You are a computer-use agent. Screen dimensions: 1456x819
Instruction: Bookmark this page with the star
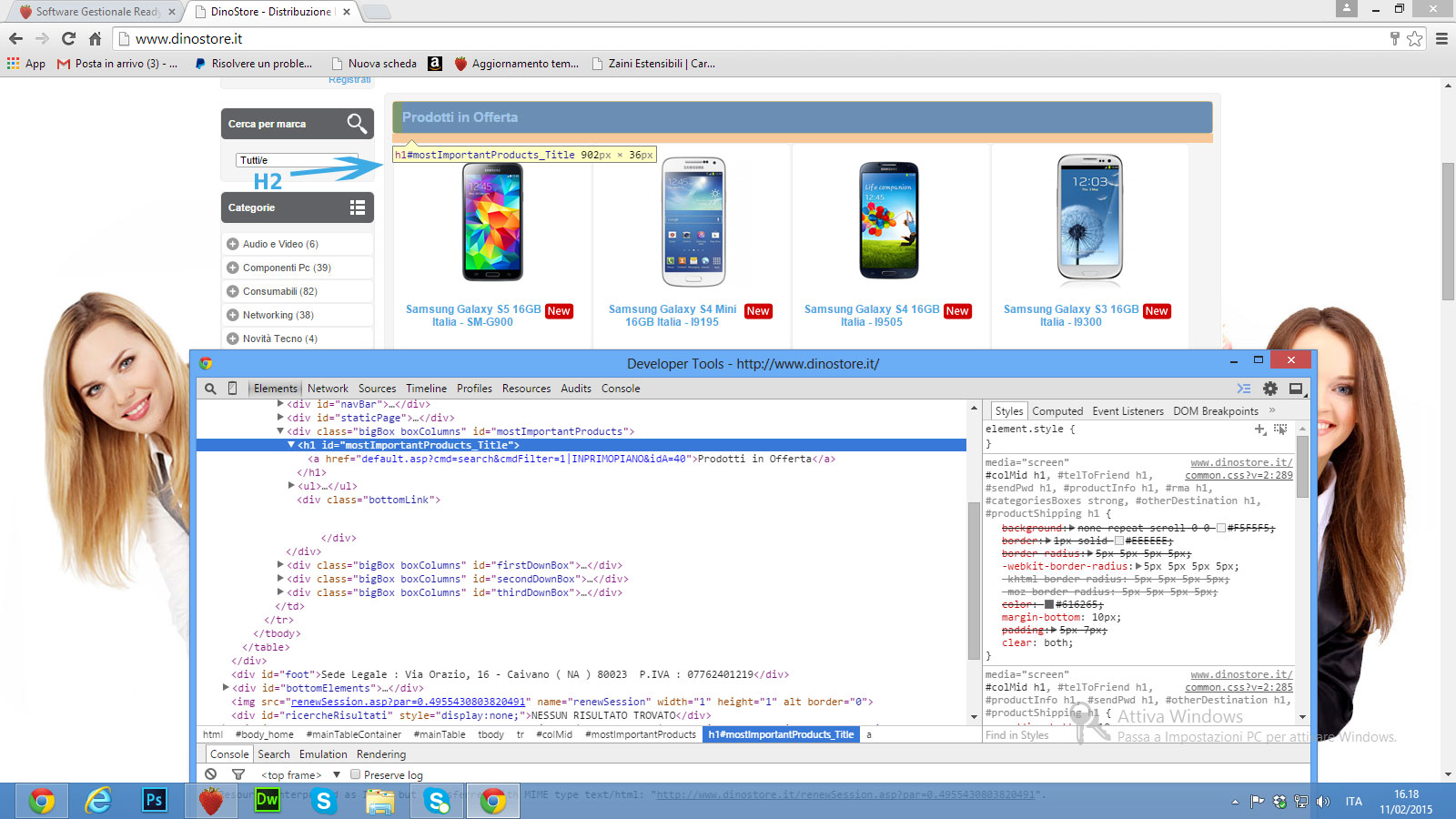coord(1414,38)
